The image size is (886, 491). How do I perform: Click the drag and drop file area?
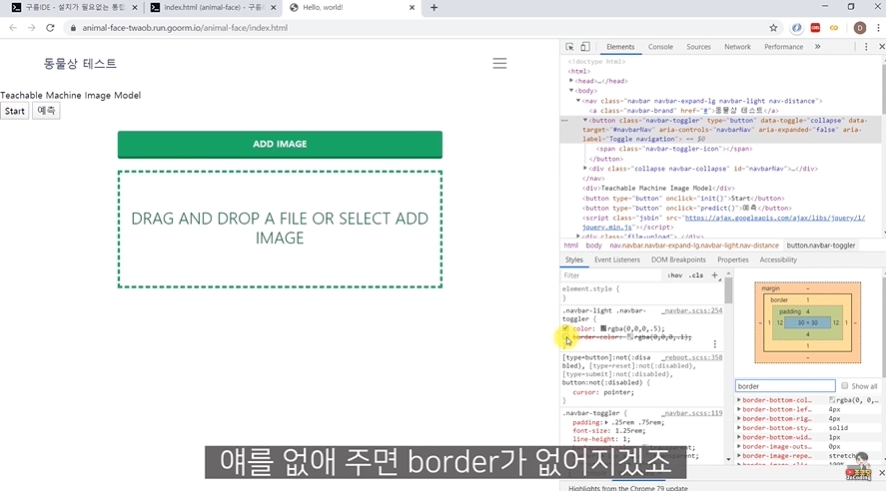point(280,229)
